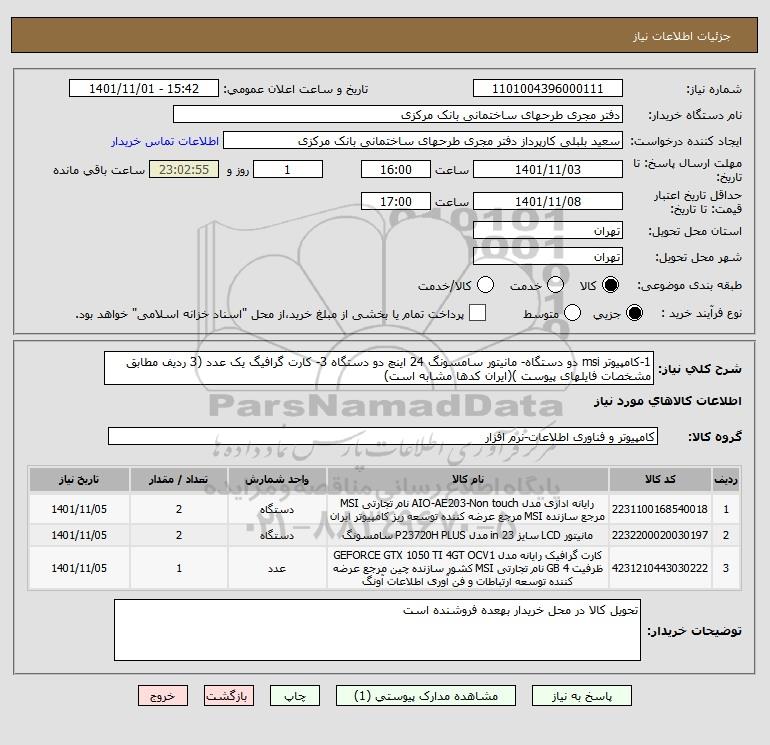Click the چاپ print button
770x745 pixels.
295,696
